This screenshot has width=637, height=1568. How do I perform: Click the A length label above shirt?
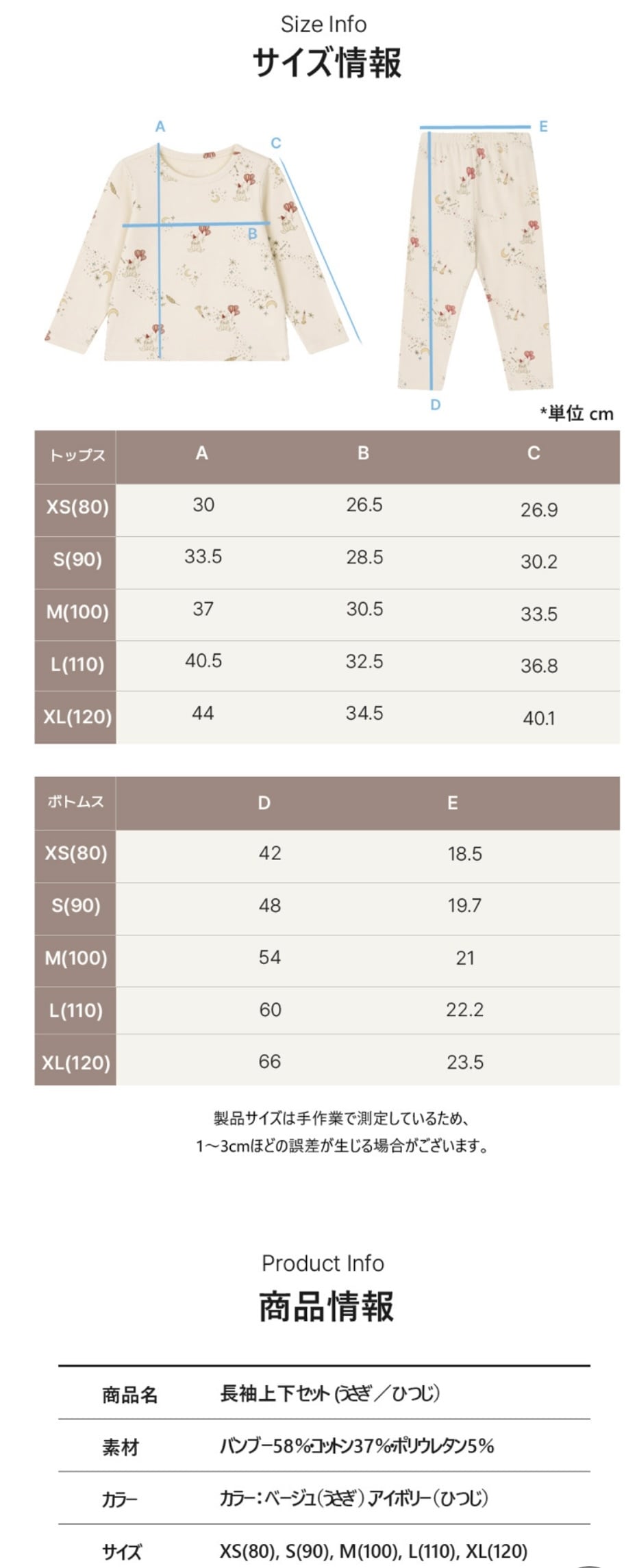160,127
